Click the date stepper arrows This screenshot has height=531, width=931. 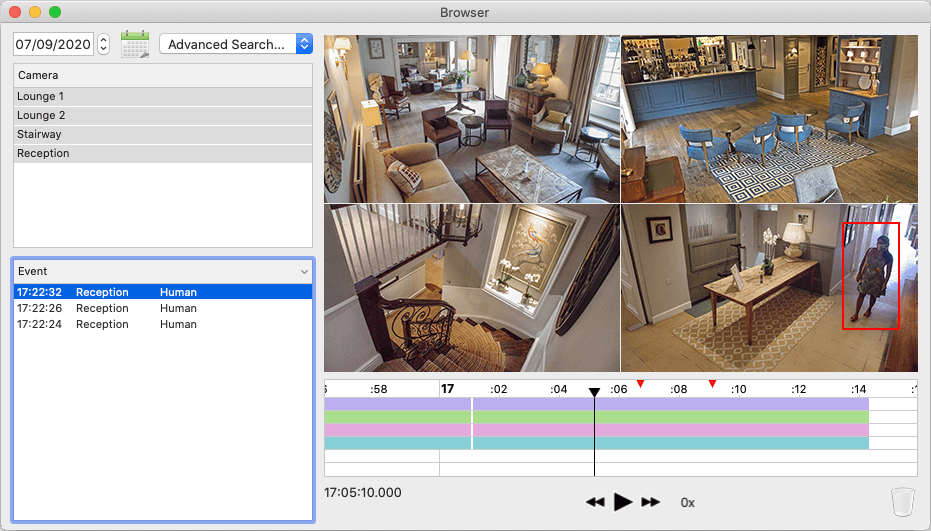click(x=103, y=44)
